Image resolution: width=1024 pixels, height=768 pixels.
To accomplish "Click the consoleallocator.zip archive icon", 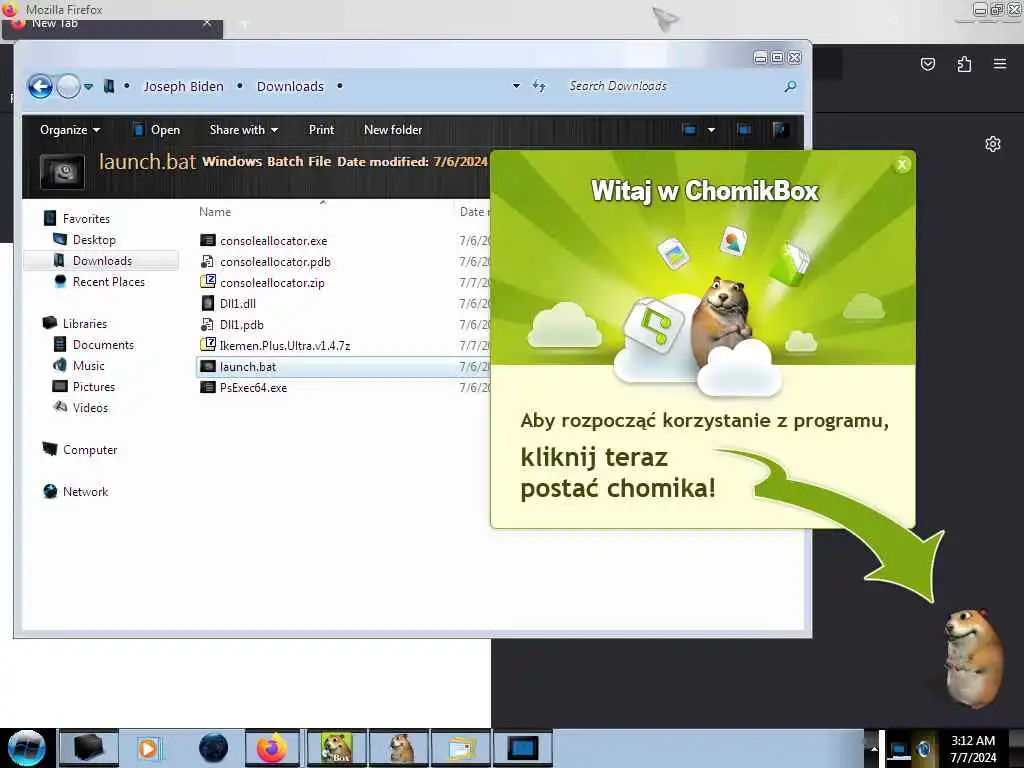I will point(208,281).
